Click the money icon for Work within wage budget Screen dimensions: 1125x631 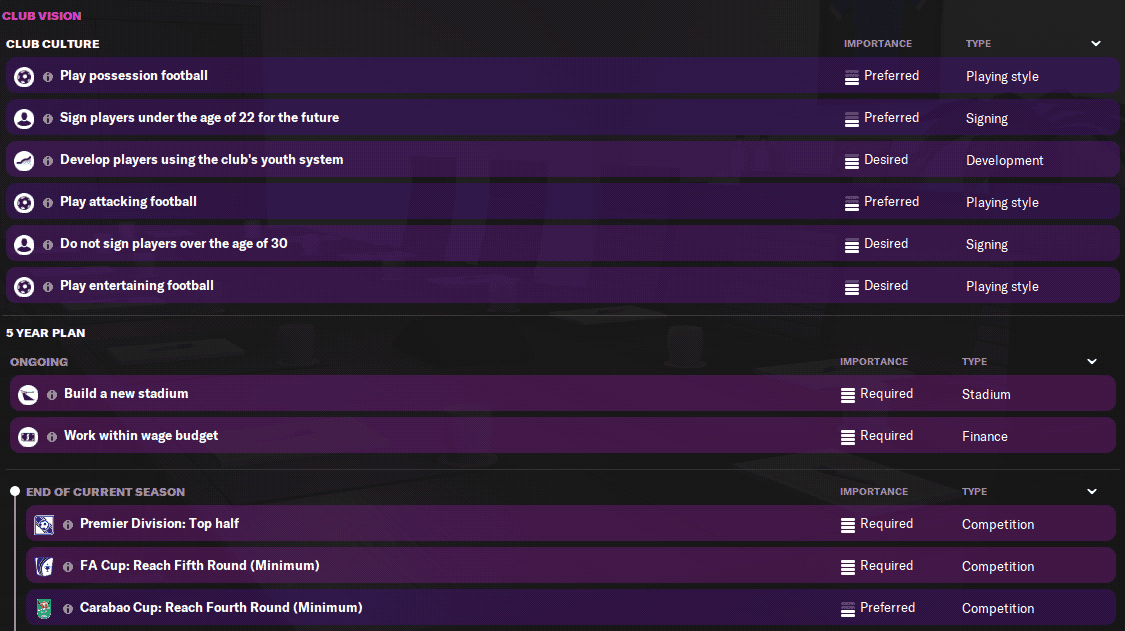[x=28, y=436]
